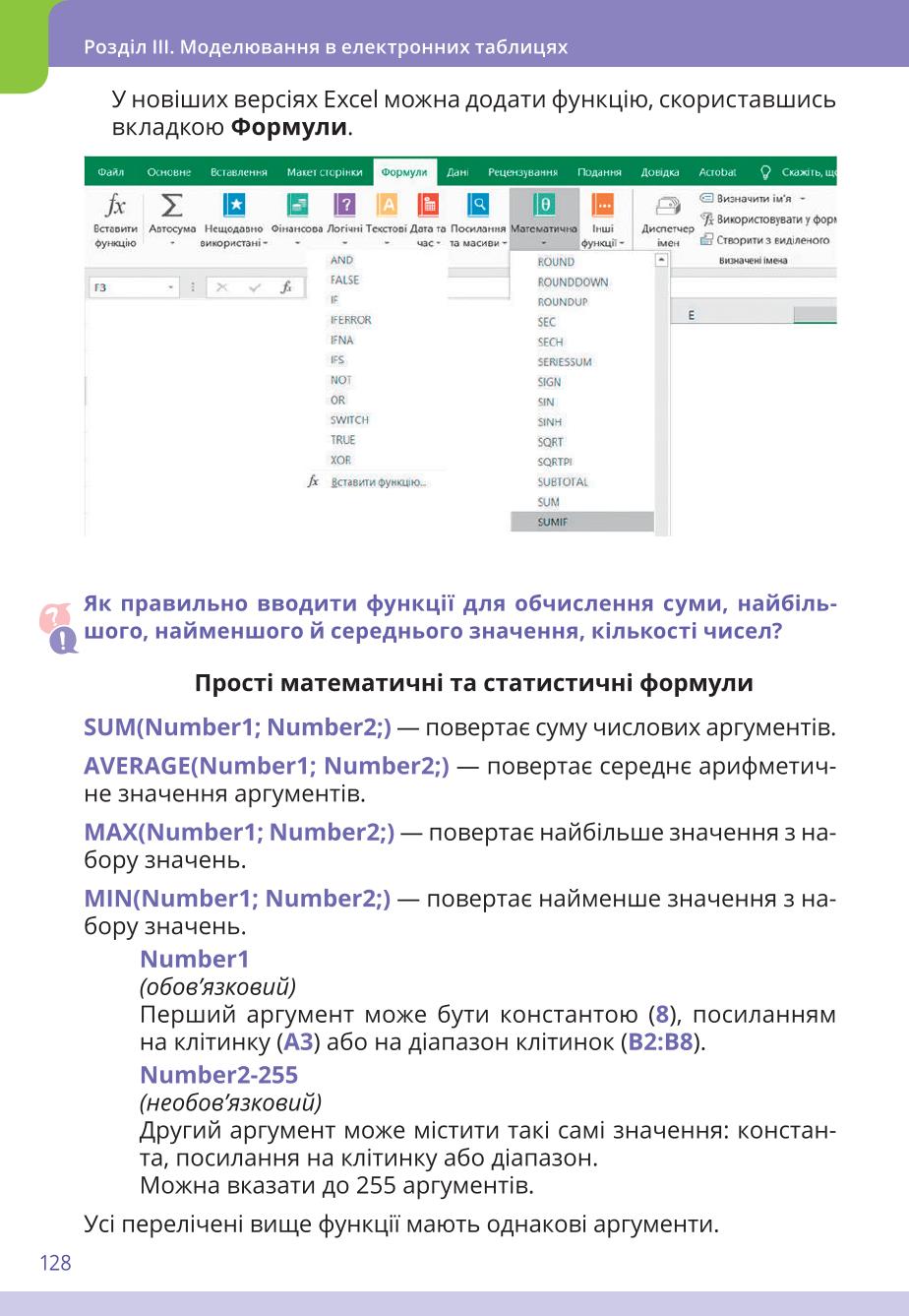Expand the Define Name dropdown arrow
Image resolution: width=909 pixels, height=1316 pixels.
802,199
